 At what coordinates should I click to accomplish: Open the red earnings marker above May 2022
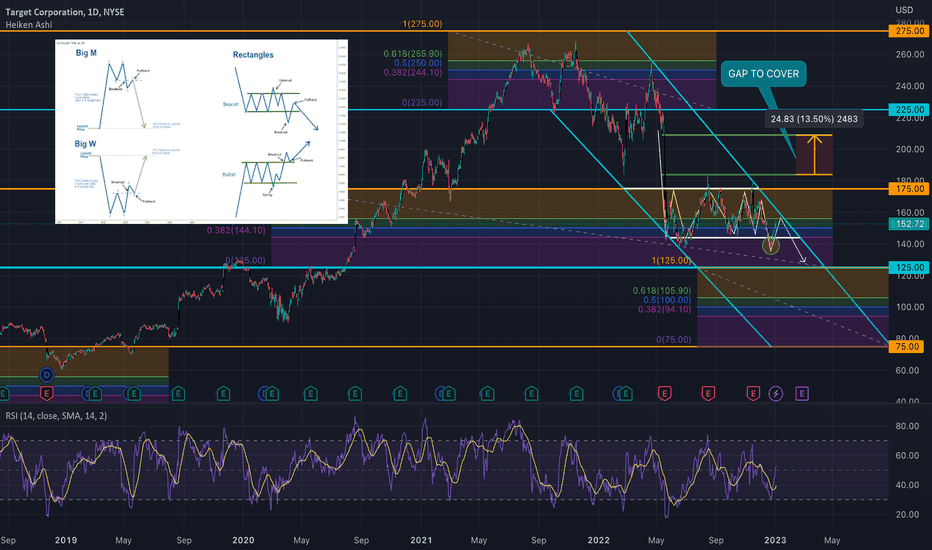pyautogui.click(x=664, y=393)
